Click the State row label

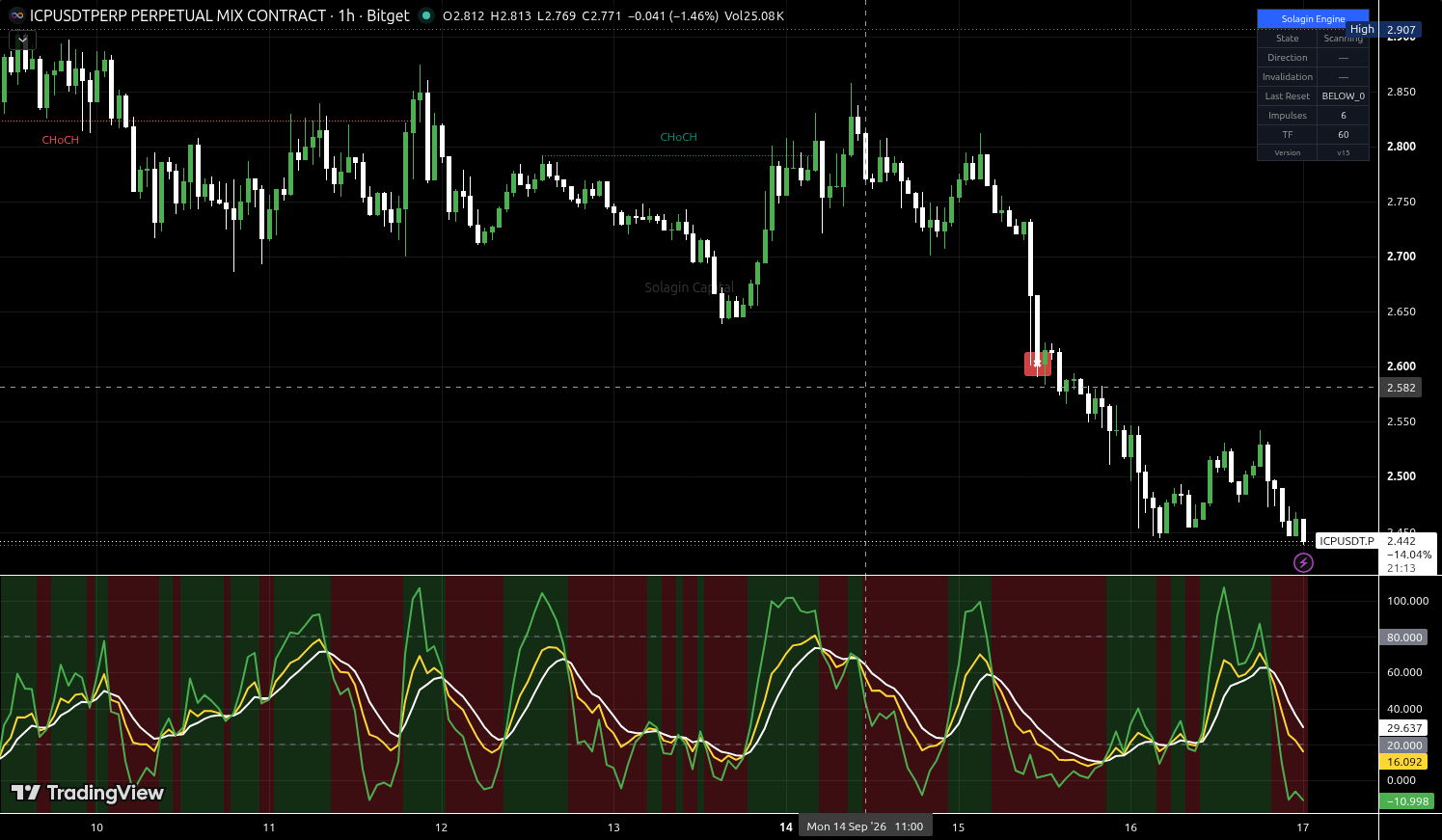[x=1288, y=39]
